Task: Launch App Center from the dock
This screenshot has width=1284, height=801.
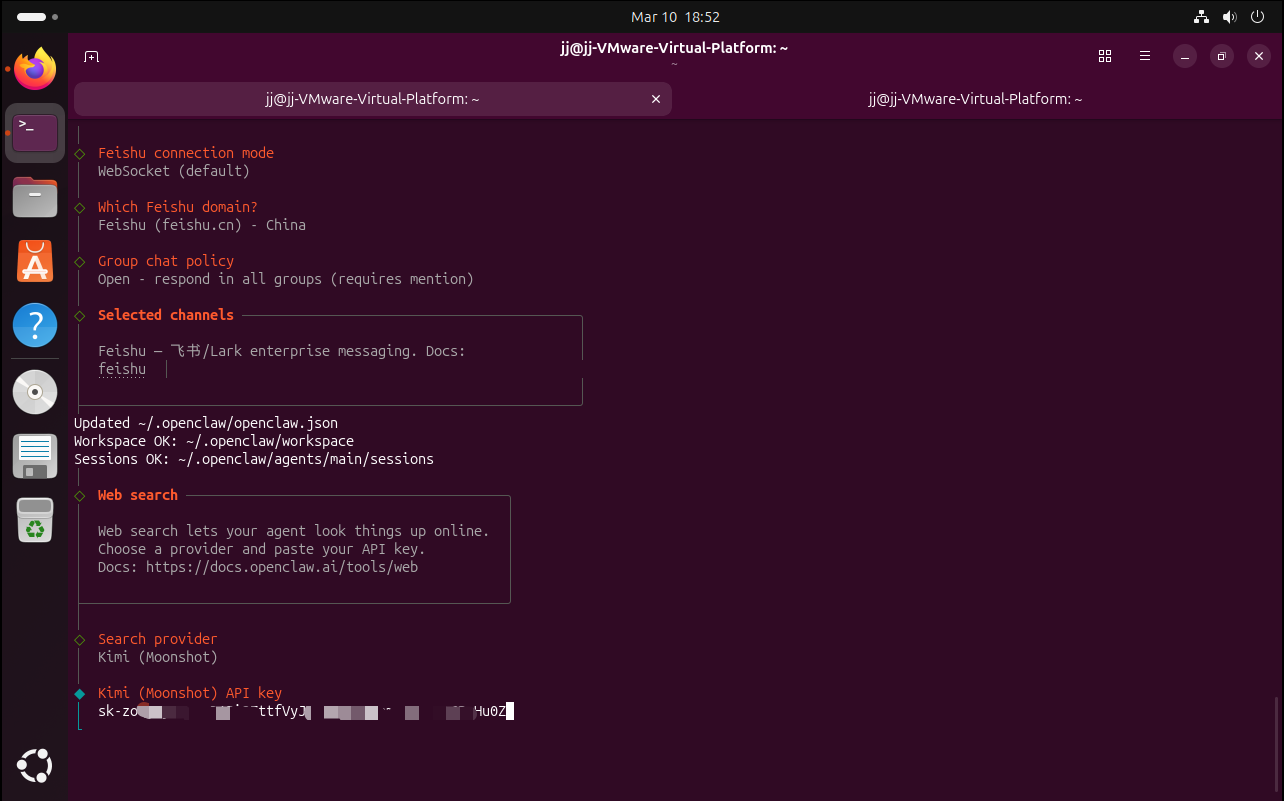Action: coord(35,261)
